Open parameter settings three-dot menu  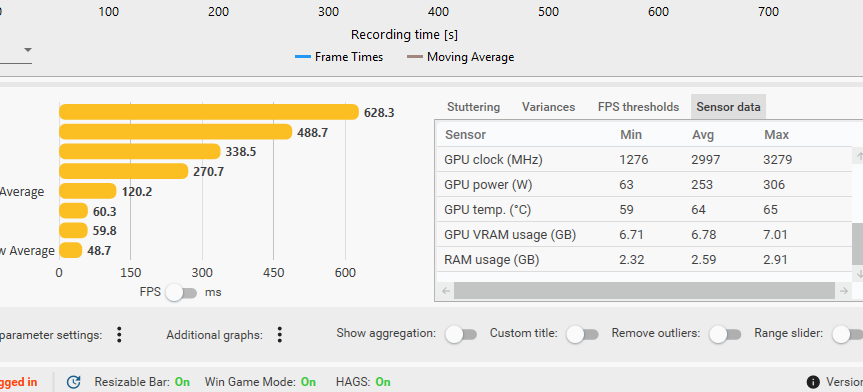[x=119, y=334]
